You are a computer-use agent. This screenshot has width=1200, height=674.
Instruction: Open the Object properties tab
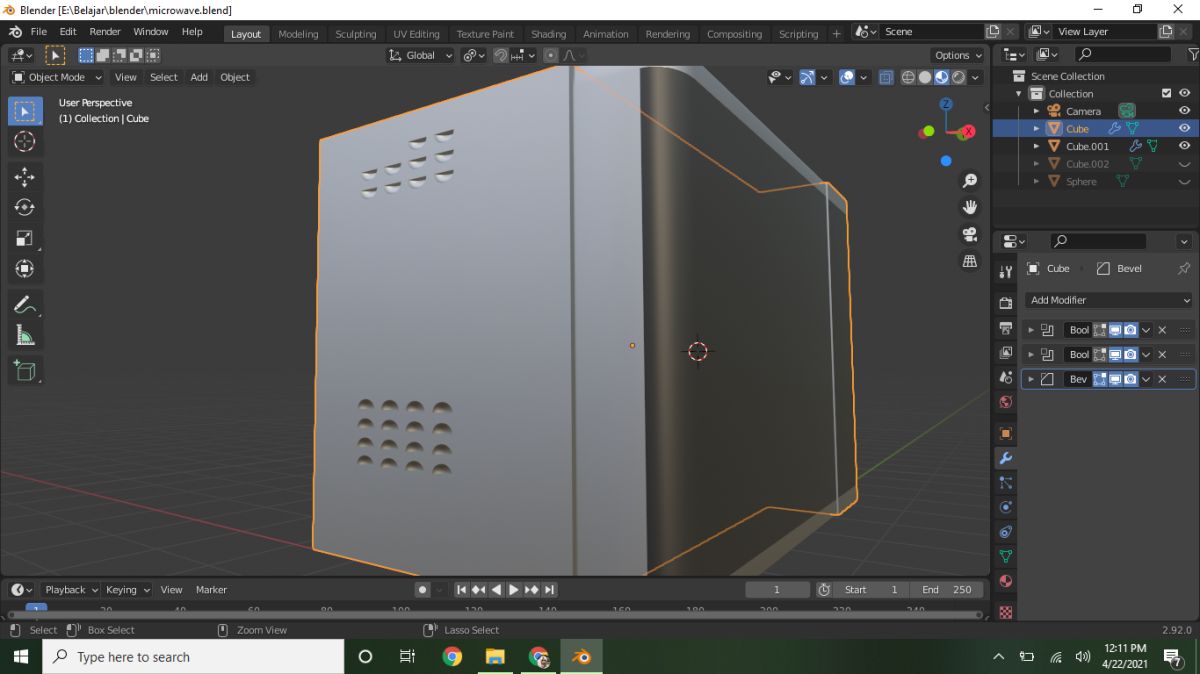tap(1006, 434)
